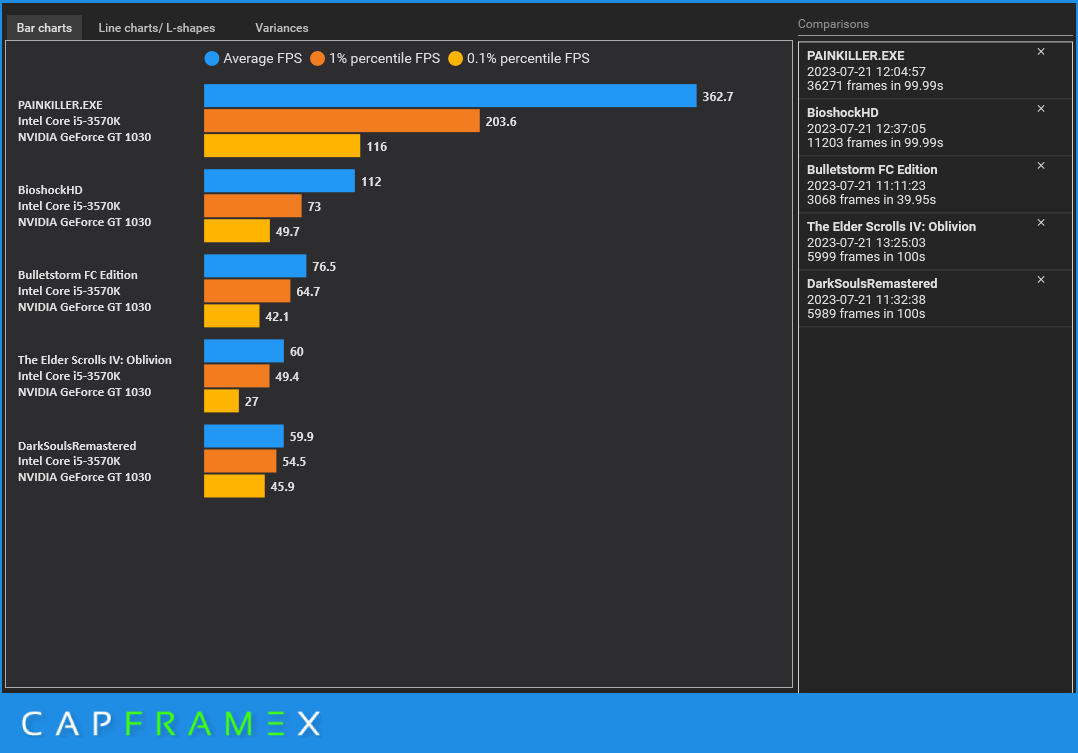Image resolution: width=1078 pixels, height=753 pixels.
Task: Click Bulletstorm average FPS bar 76.5
Action: point(255,266)
